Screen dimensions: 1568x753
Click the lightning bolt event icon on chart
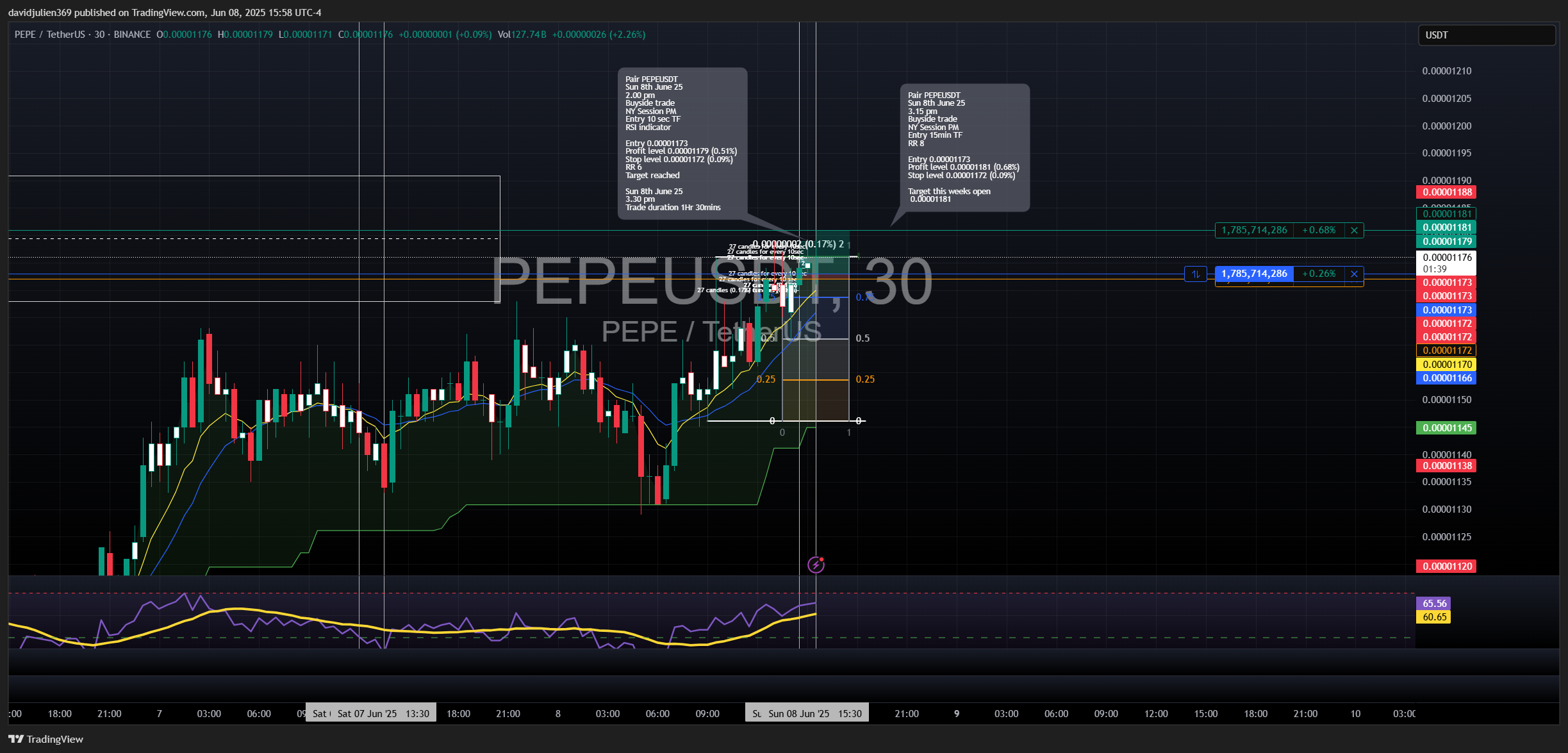coord(816,565)
